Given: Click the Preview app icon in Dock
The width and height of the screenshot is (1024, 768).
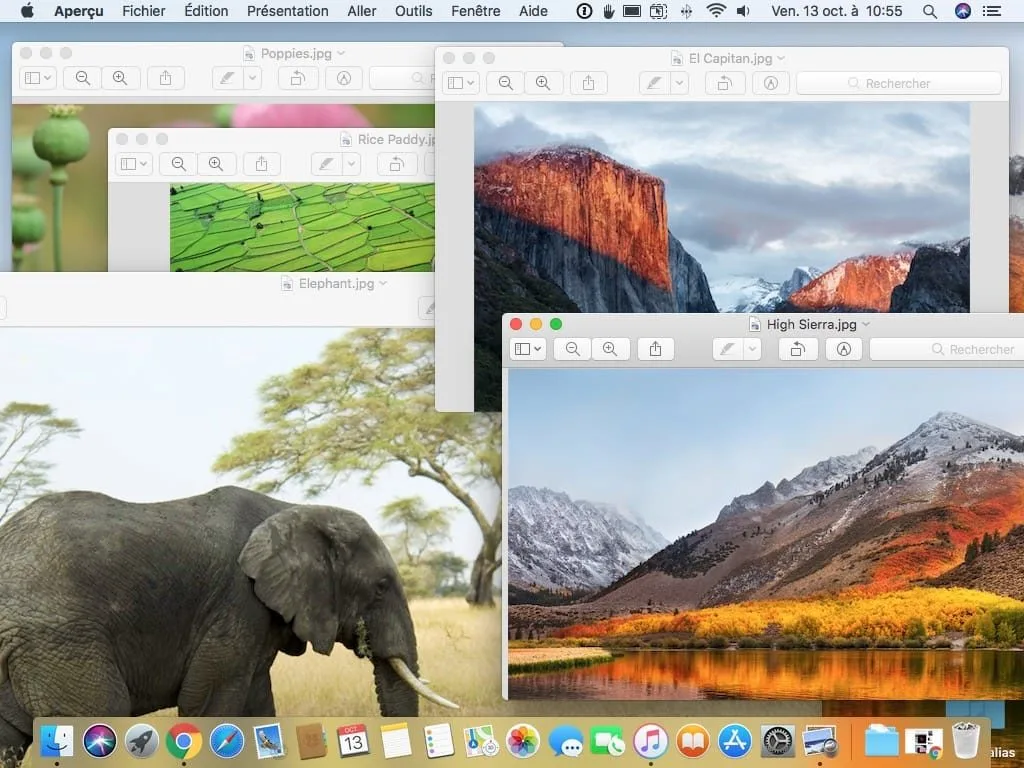Looking at the screenshot, I should click(820, 741).
